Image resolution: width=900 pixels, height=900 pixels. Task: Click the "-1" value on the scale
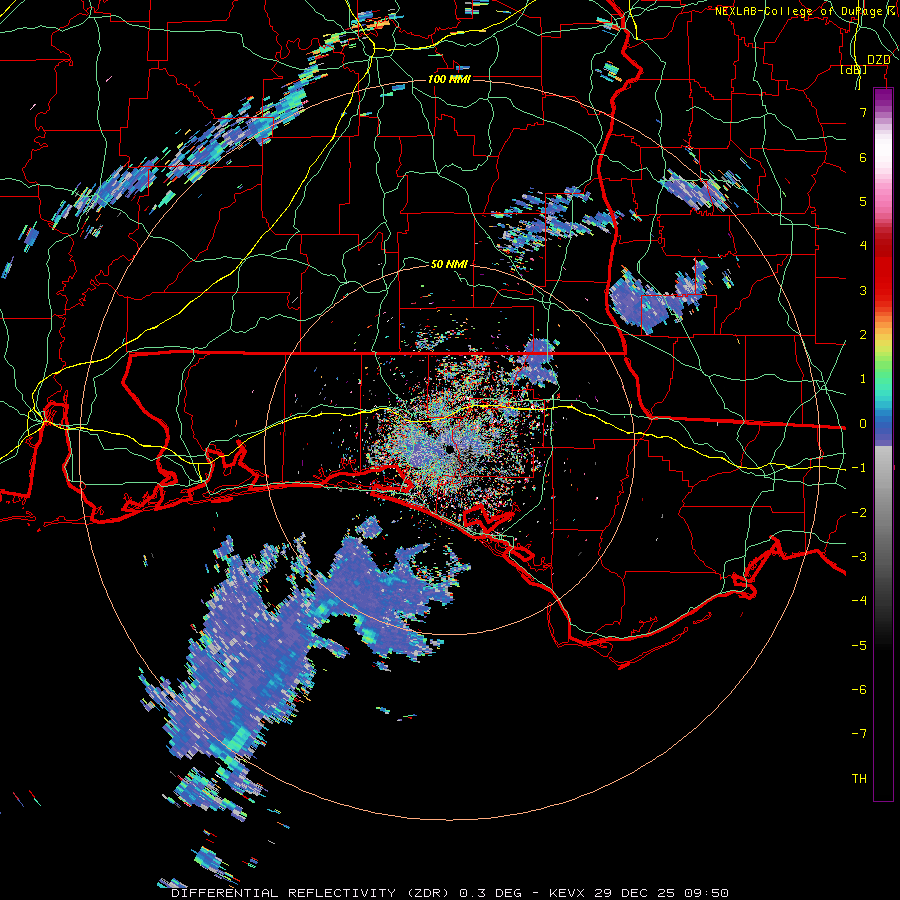[x=859, y=468]
